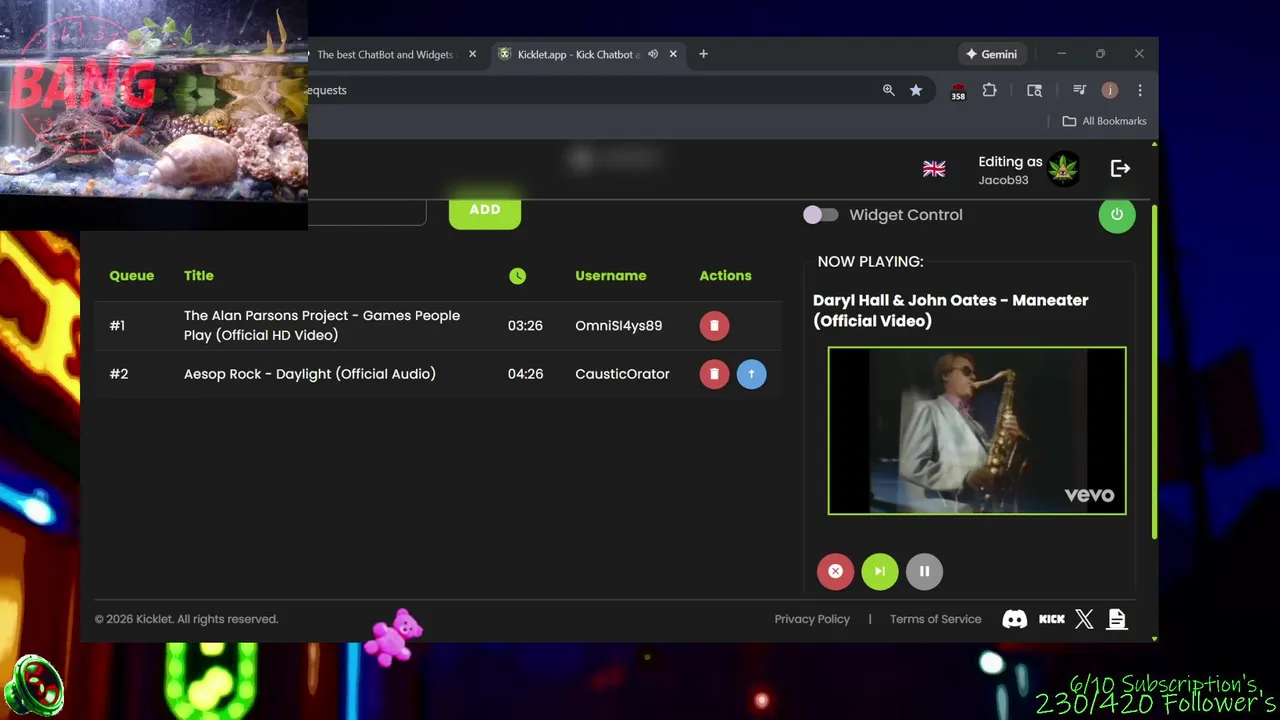This screenshot has height=720, width=1280.
Task: Open the Terms of Service link
Action: point(936,619)
